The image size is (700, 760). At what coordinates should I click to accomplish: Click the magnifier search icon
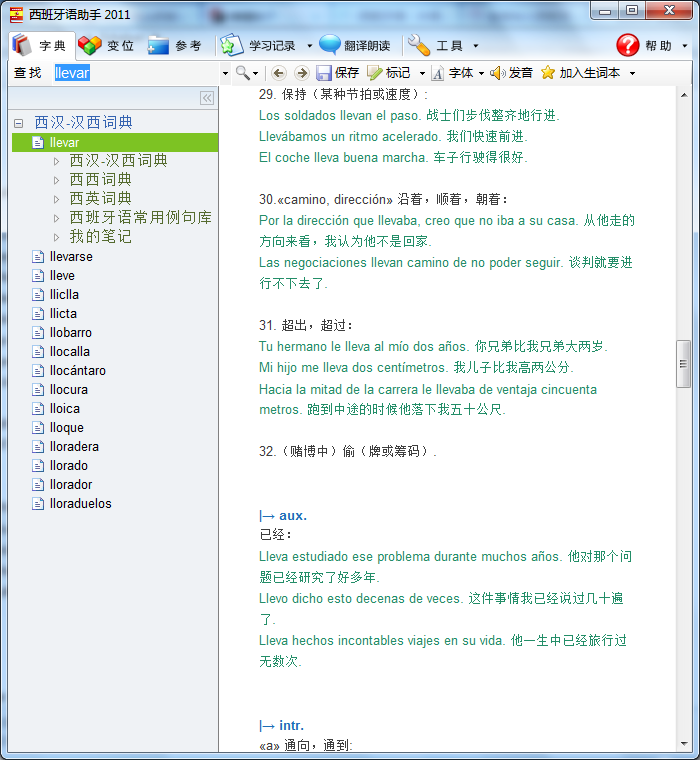coord(242,73)
